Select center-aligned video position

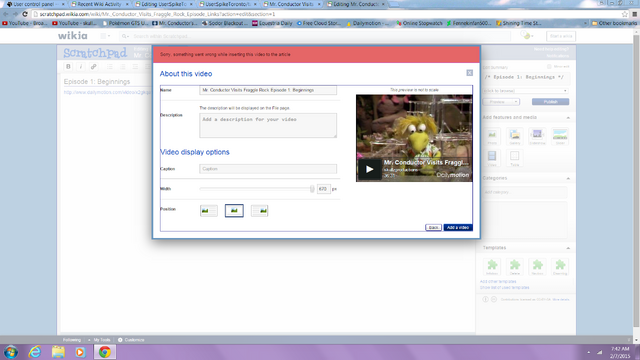tap(234, 211)
